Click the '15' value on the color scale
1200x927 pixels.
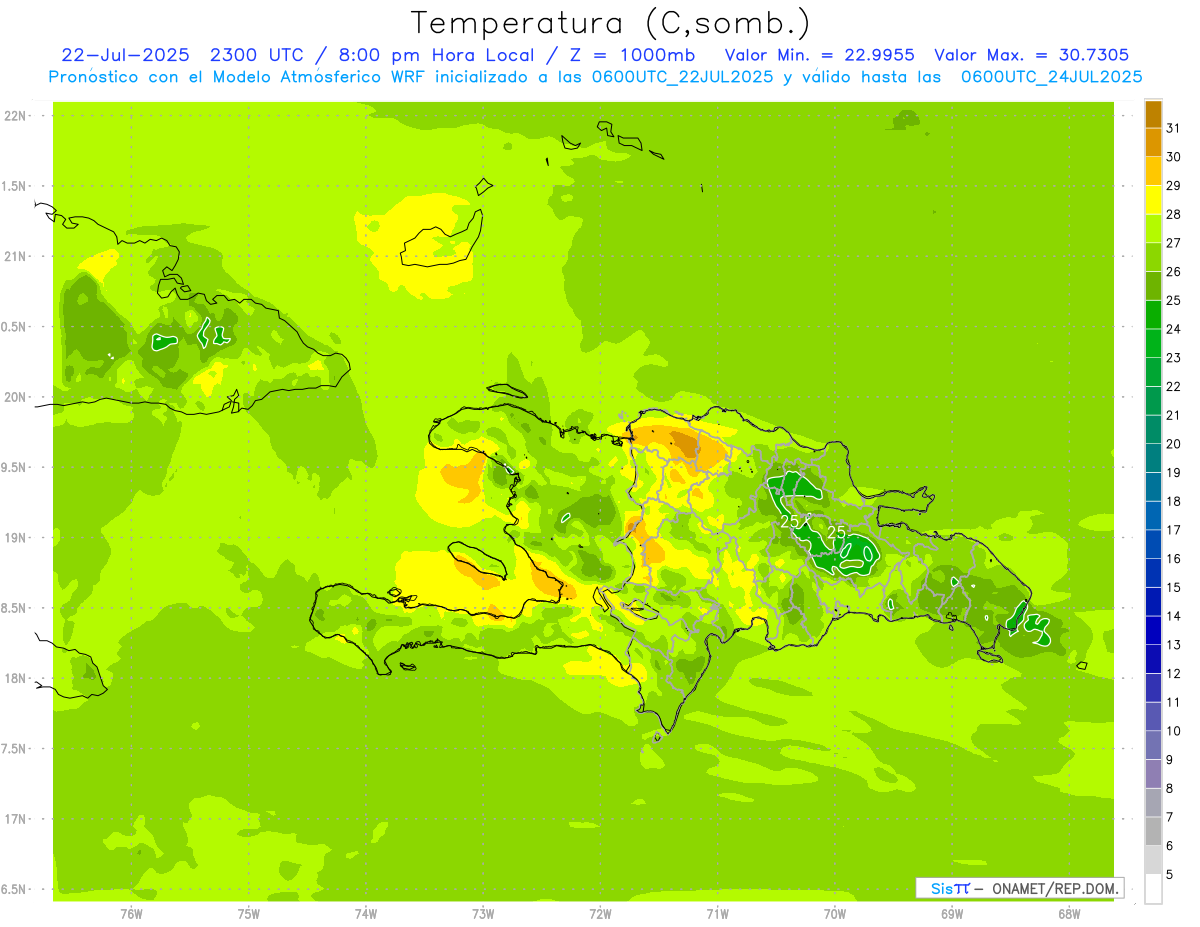click(x=1174, y=587)
